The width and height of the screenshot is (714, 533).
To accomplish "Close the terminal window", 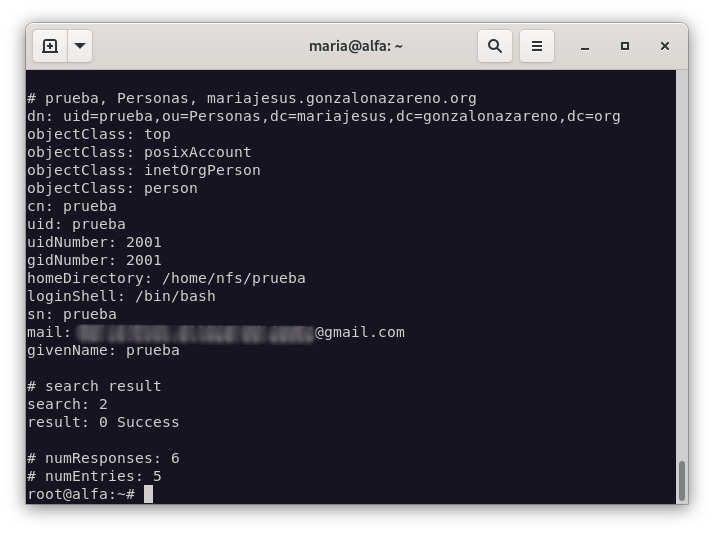I will click(663, 46).
